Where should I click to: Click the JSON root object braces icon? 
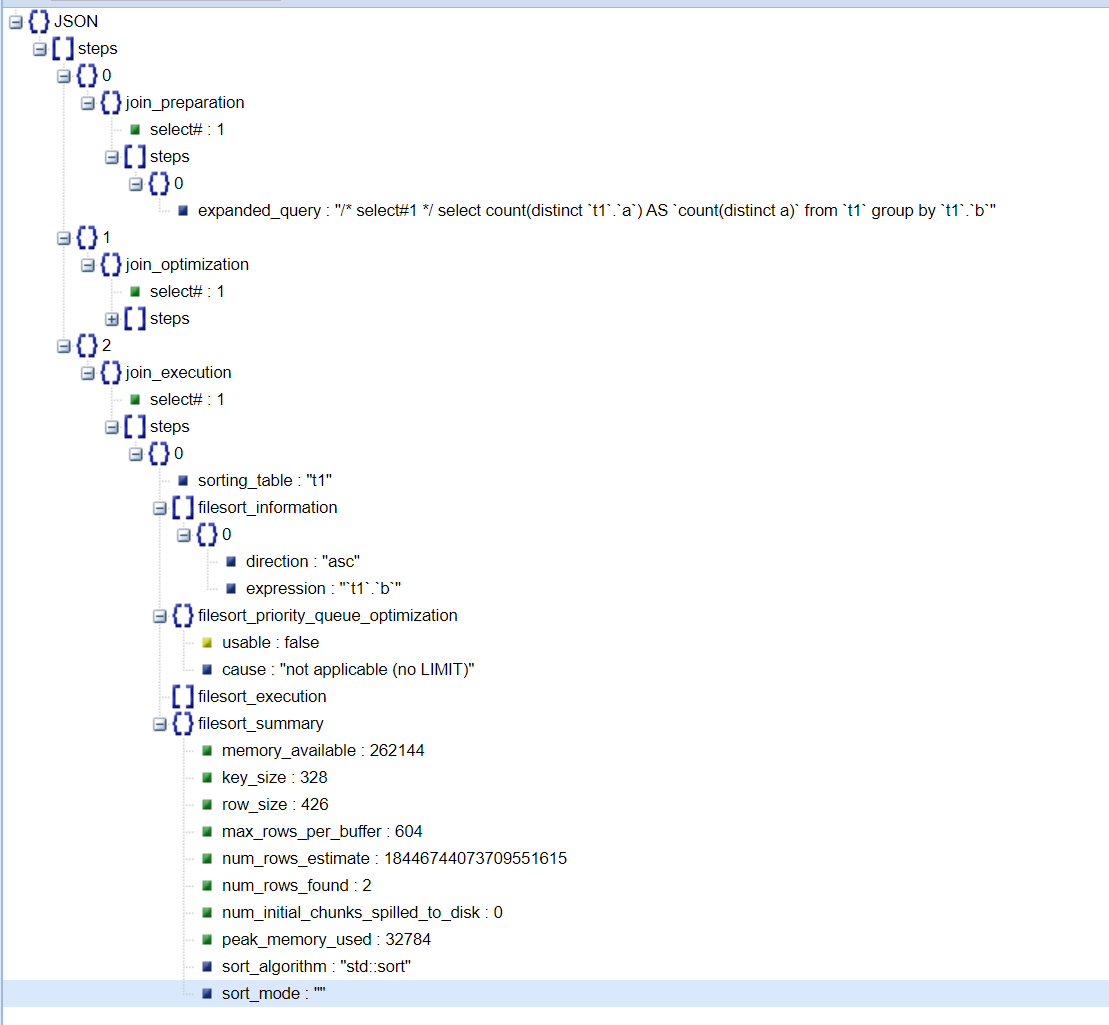coord(39,21)
